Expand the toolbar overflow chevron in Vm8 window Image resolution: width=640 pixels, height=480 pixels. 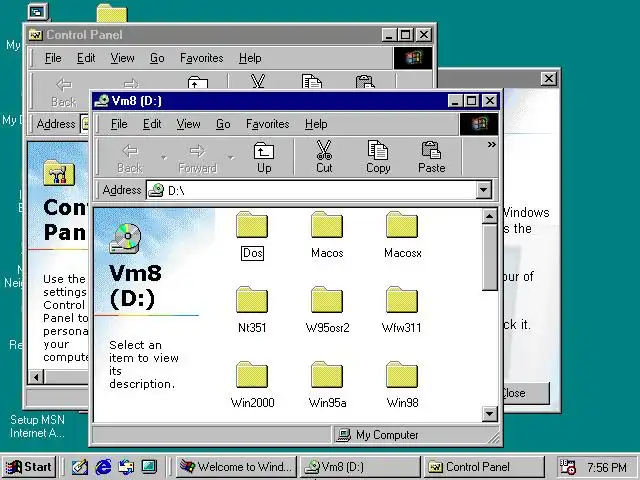(491, 144)
